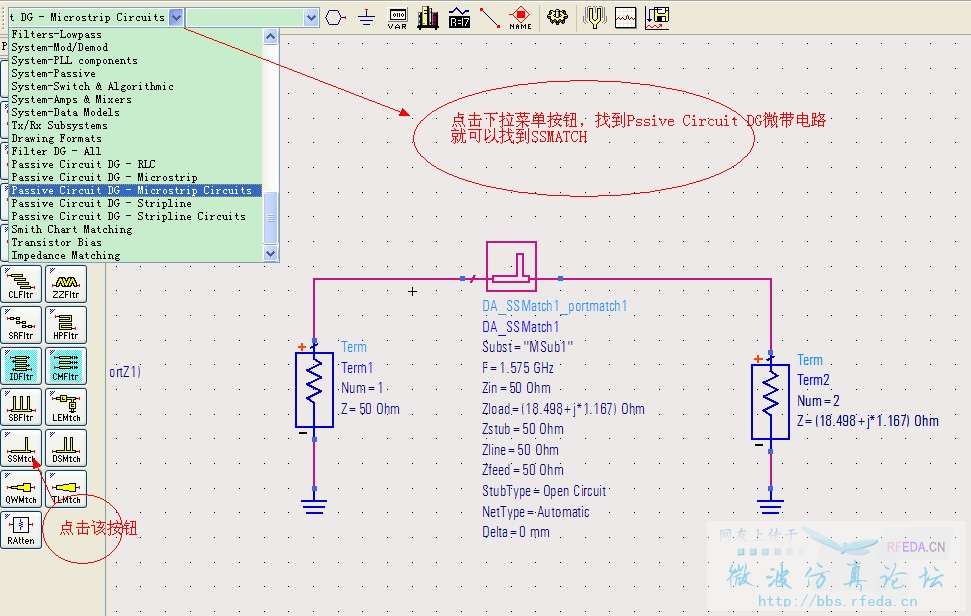Click the NetType=Automatic parameter
The height and width of the screenshot is (616, 971).
536,512
